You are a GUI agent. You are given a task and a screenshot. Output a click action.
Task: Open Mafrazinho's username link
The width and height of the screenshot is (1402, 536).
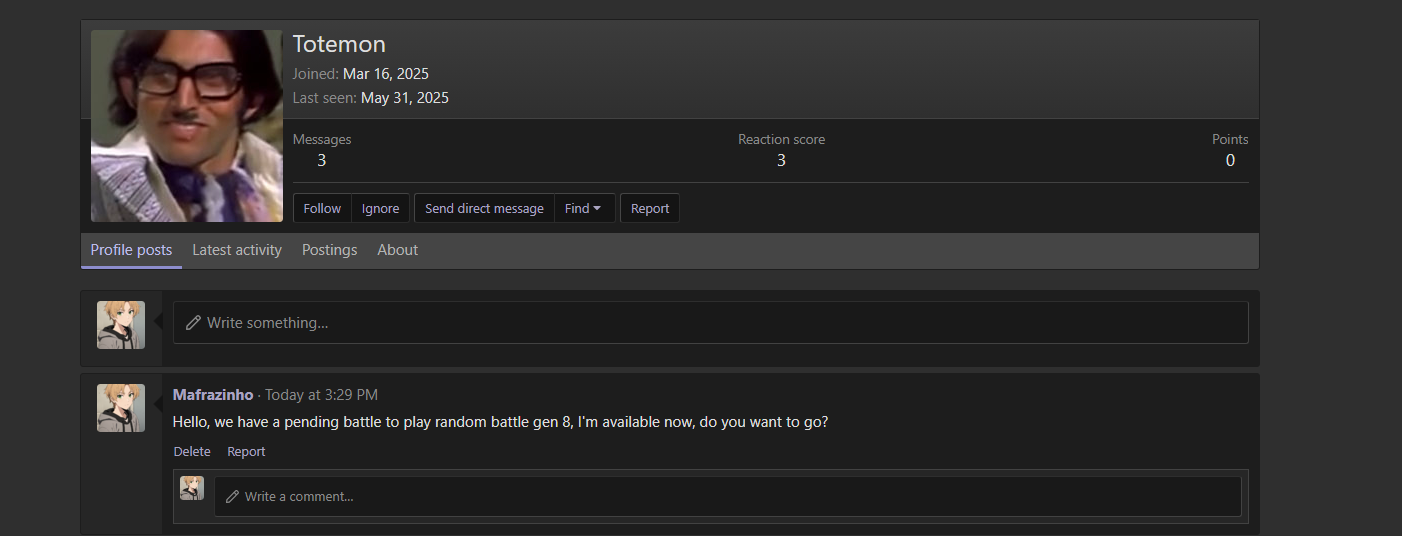[213, 395]
